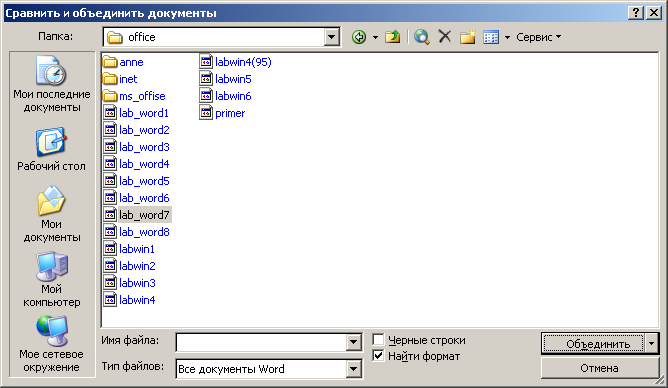Uncheck the Найти формат checkbox
Screen dimensions: 668x388
tap(378, 356)
